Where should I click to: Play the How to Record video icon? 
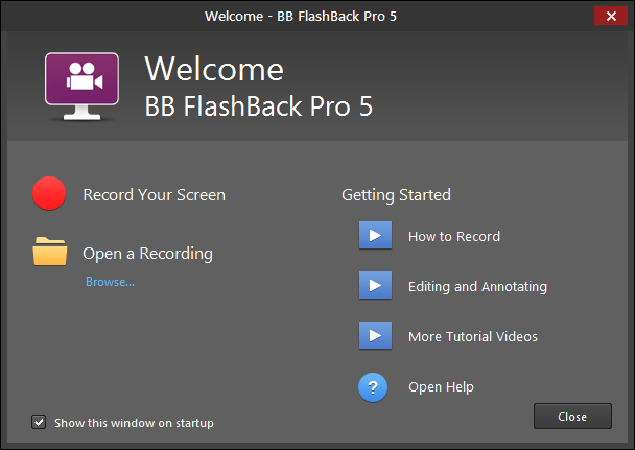[375, 235]
